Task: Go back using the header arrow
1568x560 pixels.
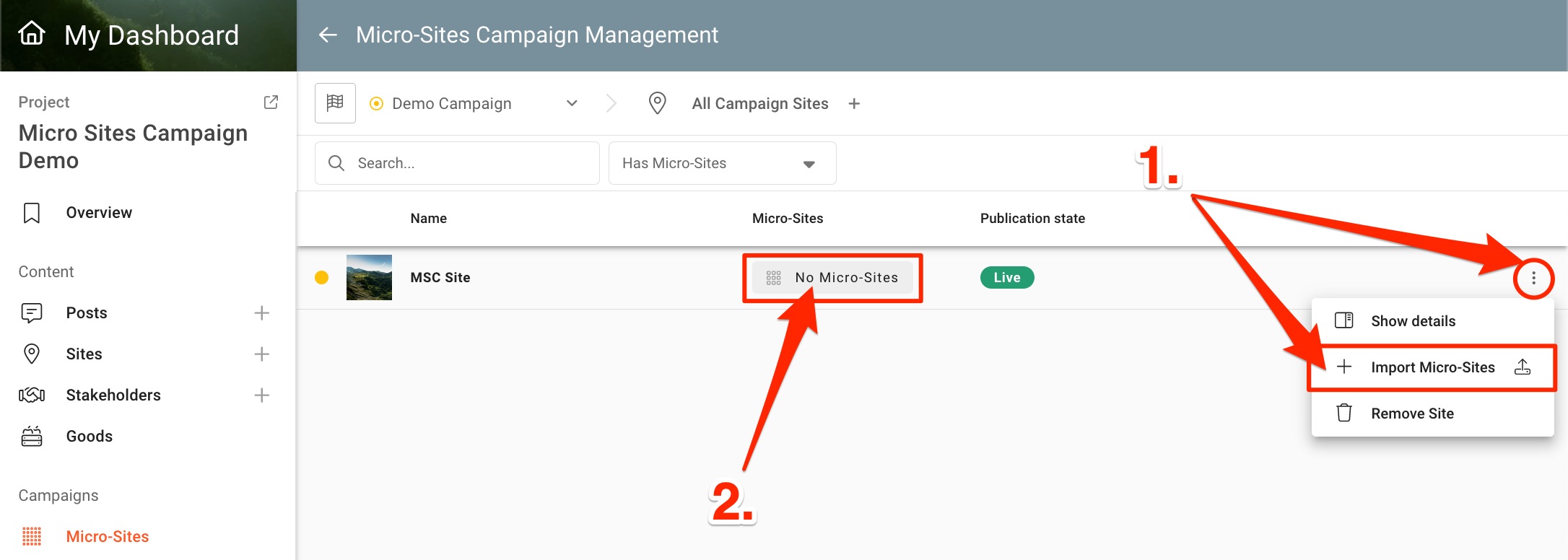Action: 328,35
